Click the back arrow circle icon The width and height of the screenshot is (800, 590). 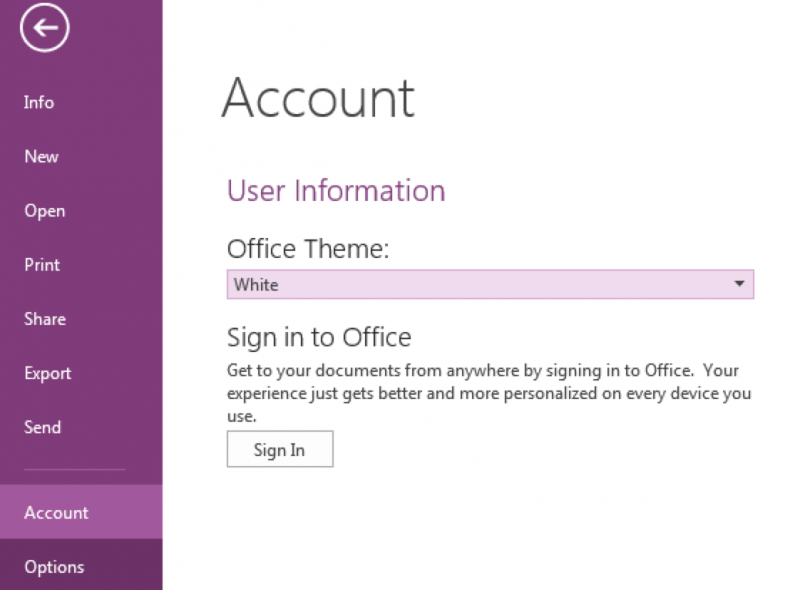coord(45,28)
